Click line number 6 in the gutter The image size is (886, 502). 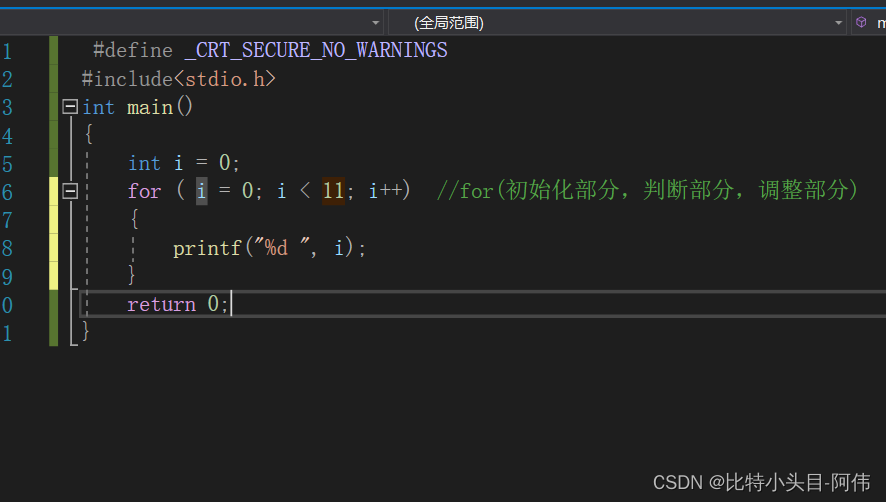coord(7,192)
